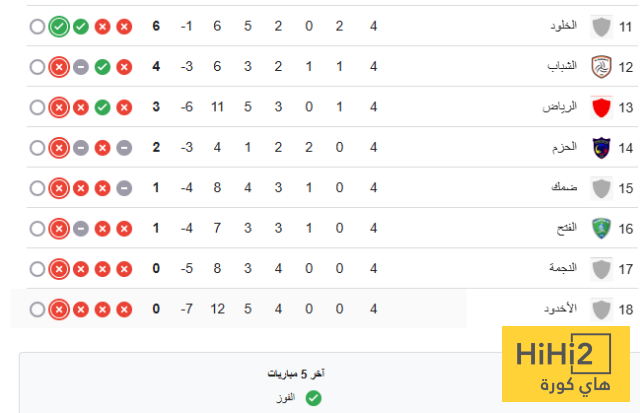Click the empty upcoming-match circle in الخلود row

point(37,27)
